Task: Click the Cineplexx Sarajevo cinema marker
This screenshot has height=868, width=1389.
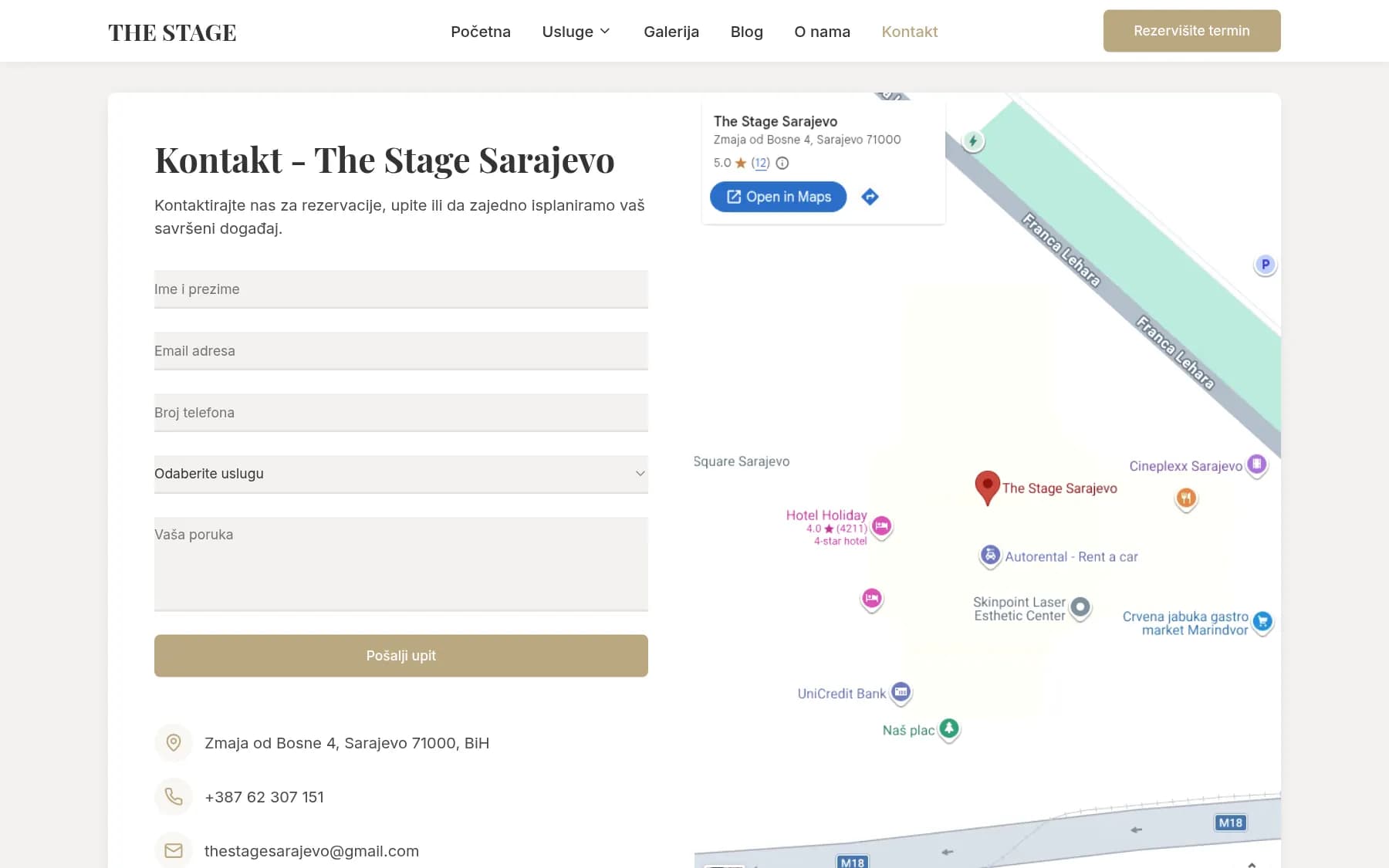Action: [1257, 464]
